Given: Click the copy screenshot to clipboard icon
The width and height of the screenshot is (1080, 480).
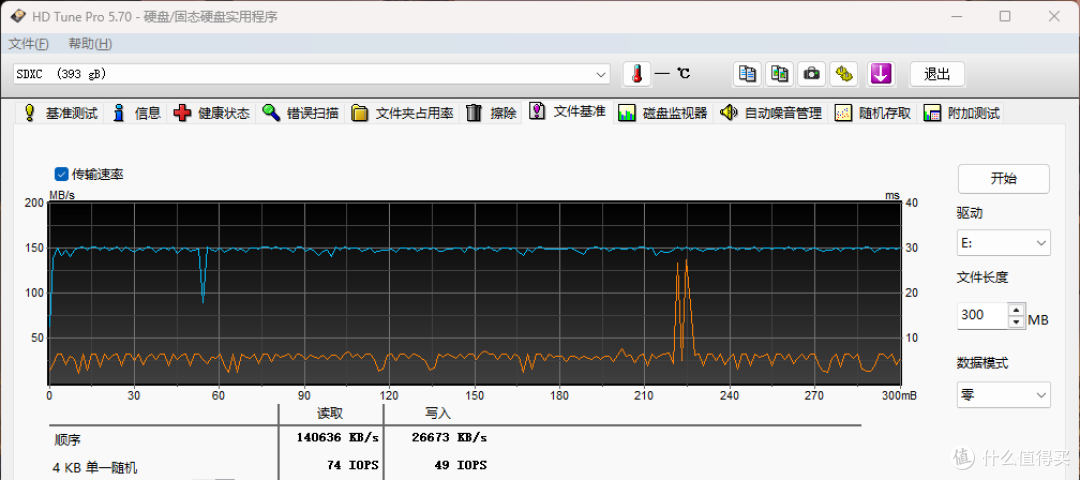Looking at the screenshot, I should 780,74.
